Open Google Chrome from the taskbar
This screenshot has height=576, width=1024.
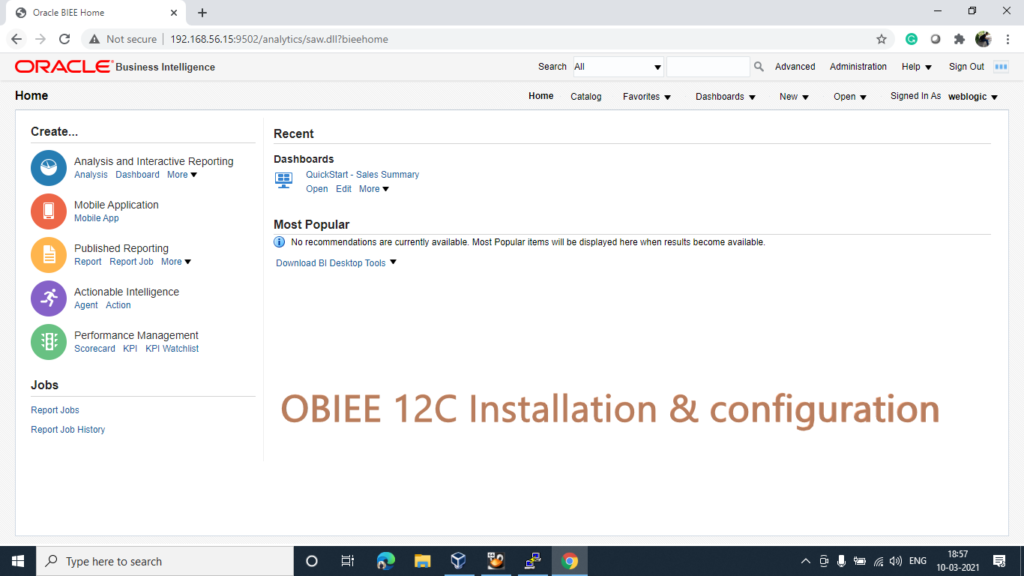coord(570,562)
